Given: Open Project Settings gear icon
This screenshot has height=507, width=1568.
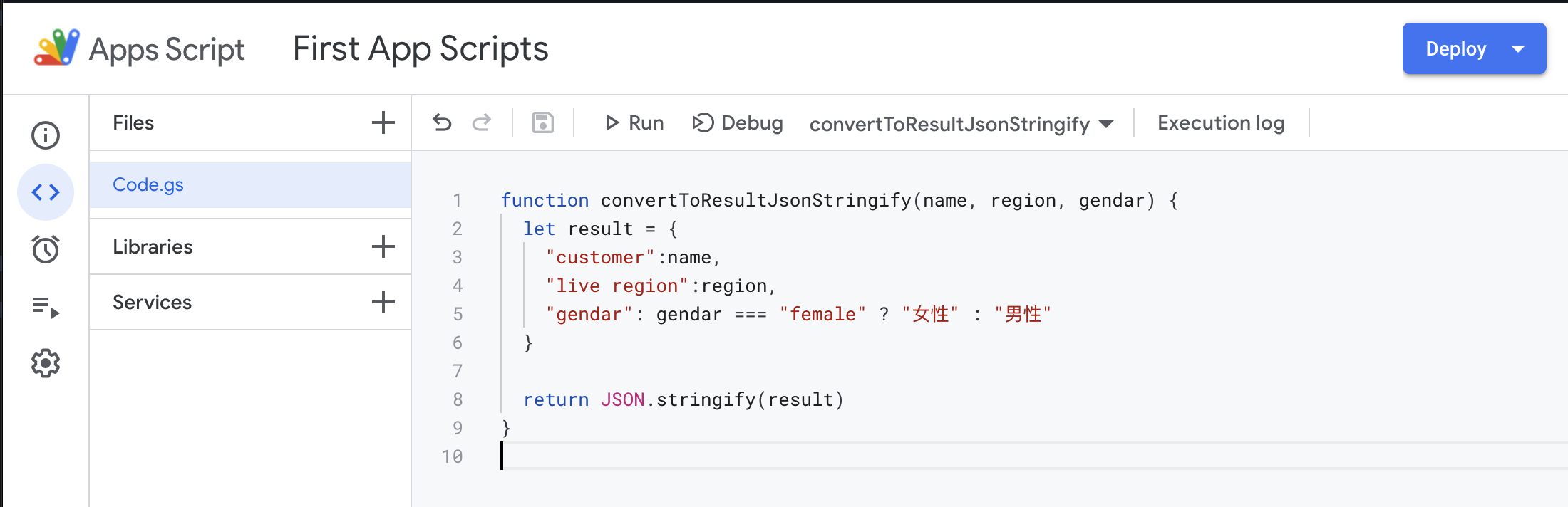Looking at the screenshot, I should click(x=46, y=364).
